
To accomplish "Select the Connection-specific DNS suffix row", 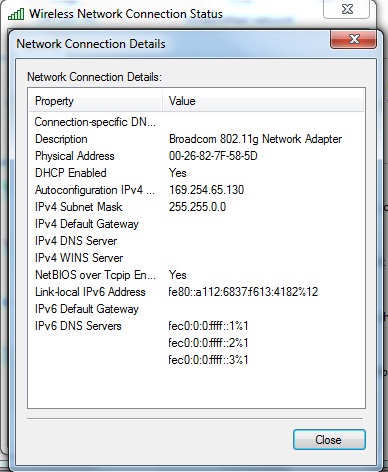I will (197, 122).
